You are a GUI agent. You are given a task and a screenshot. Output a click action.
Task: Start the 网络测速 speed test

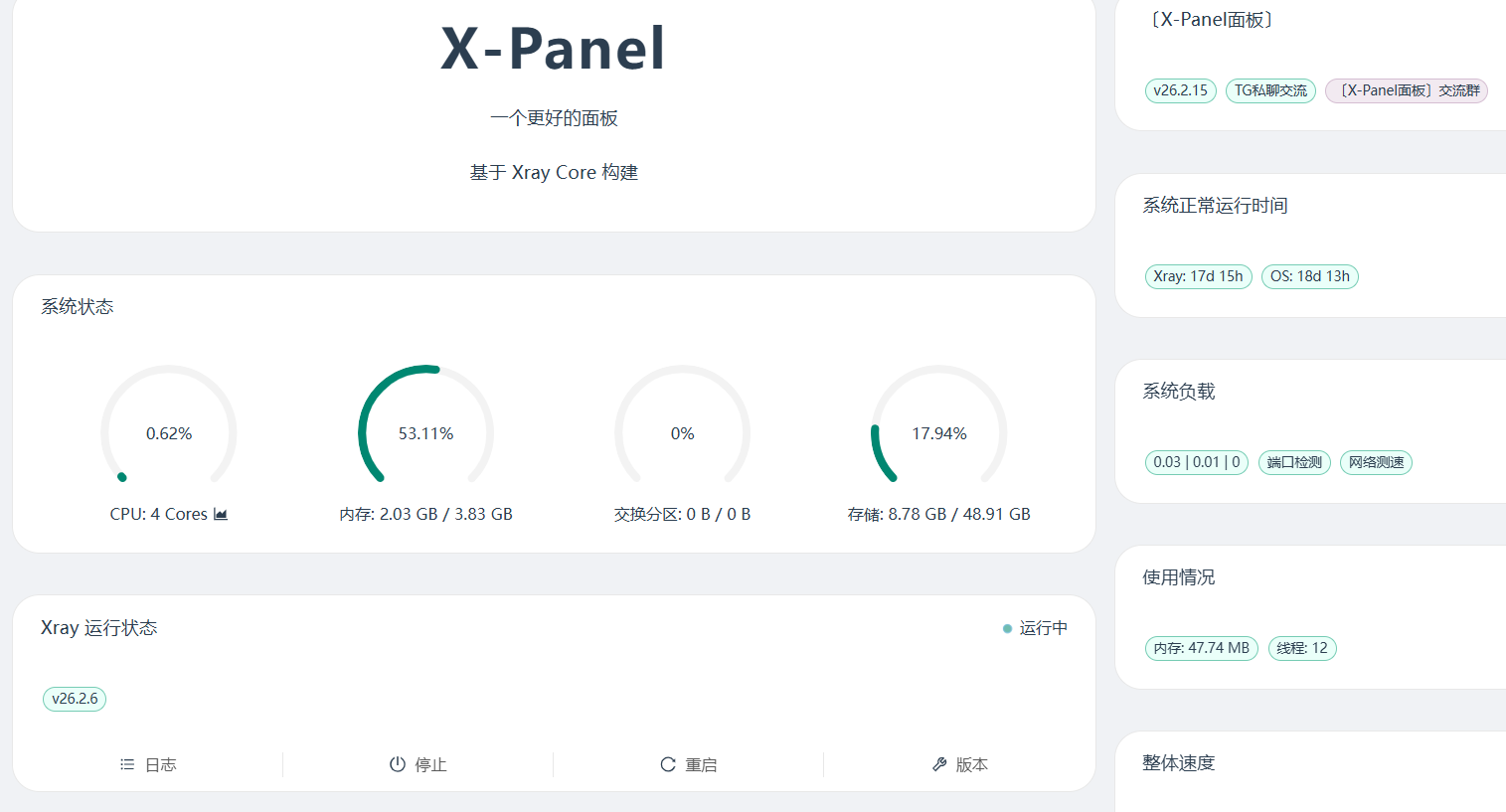[x=1376, y=462]
